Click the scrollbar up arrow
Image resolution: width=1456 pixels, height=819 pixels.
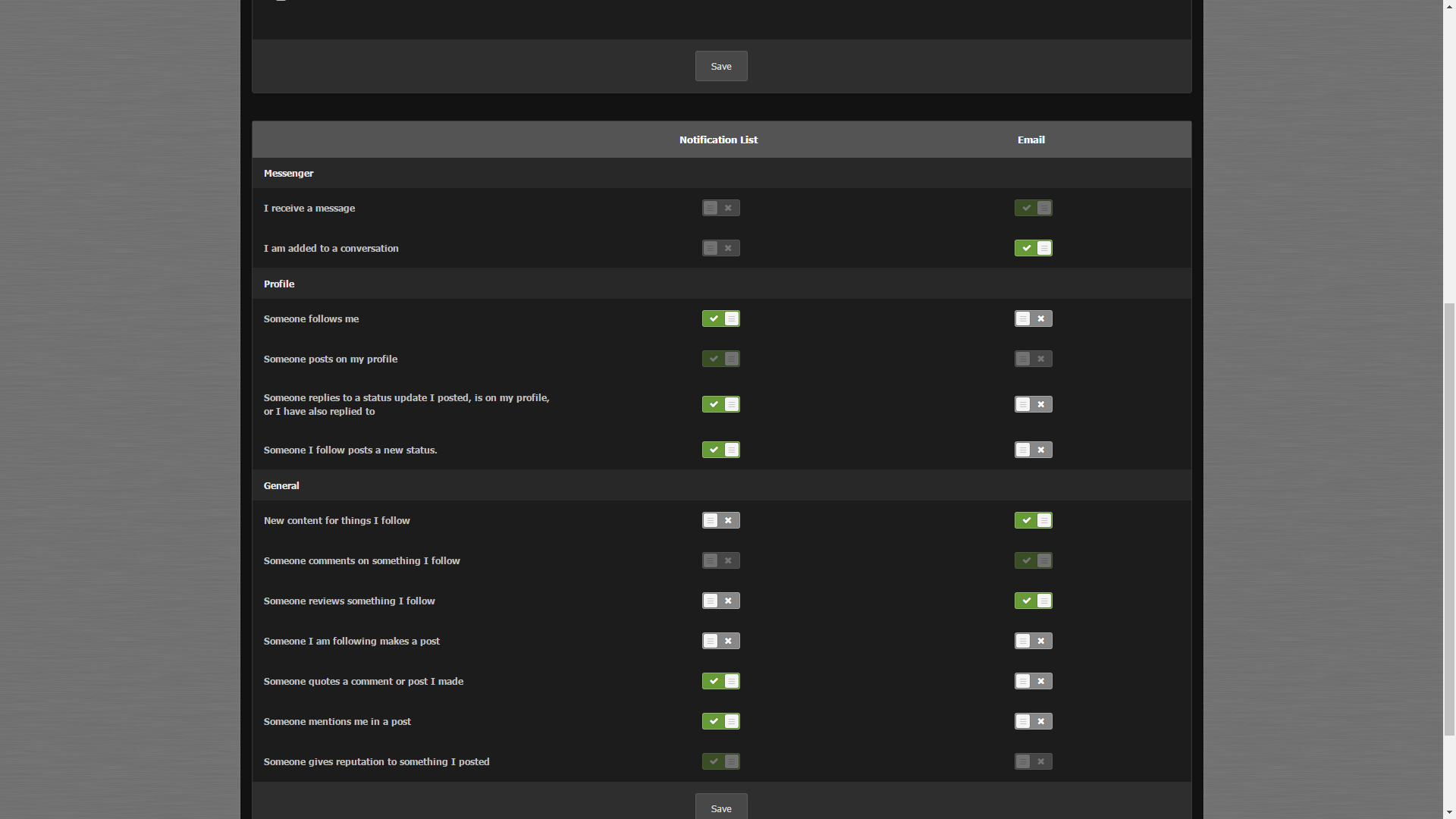click(x=1449, y=6)
